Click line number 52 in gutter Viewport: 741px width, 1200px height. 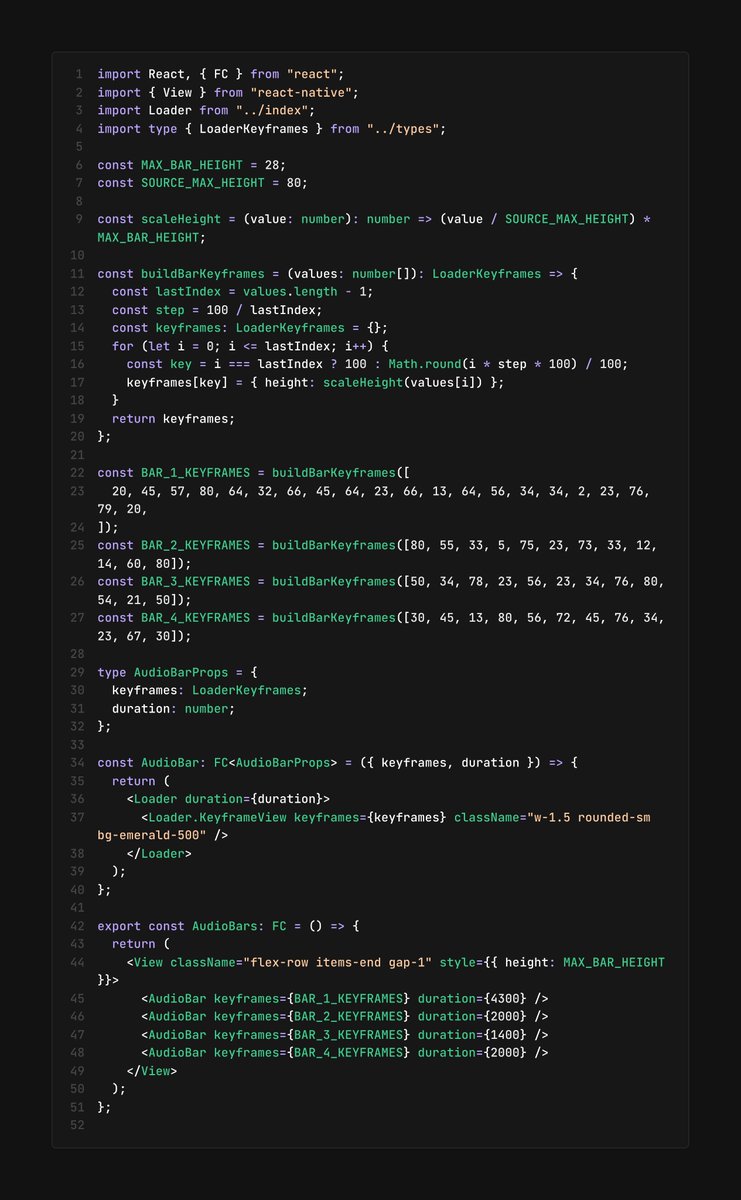pos(77,1124)
